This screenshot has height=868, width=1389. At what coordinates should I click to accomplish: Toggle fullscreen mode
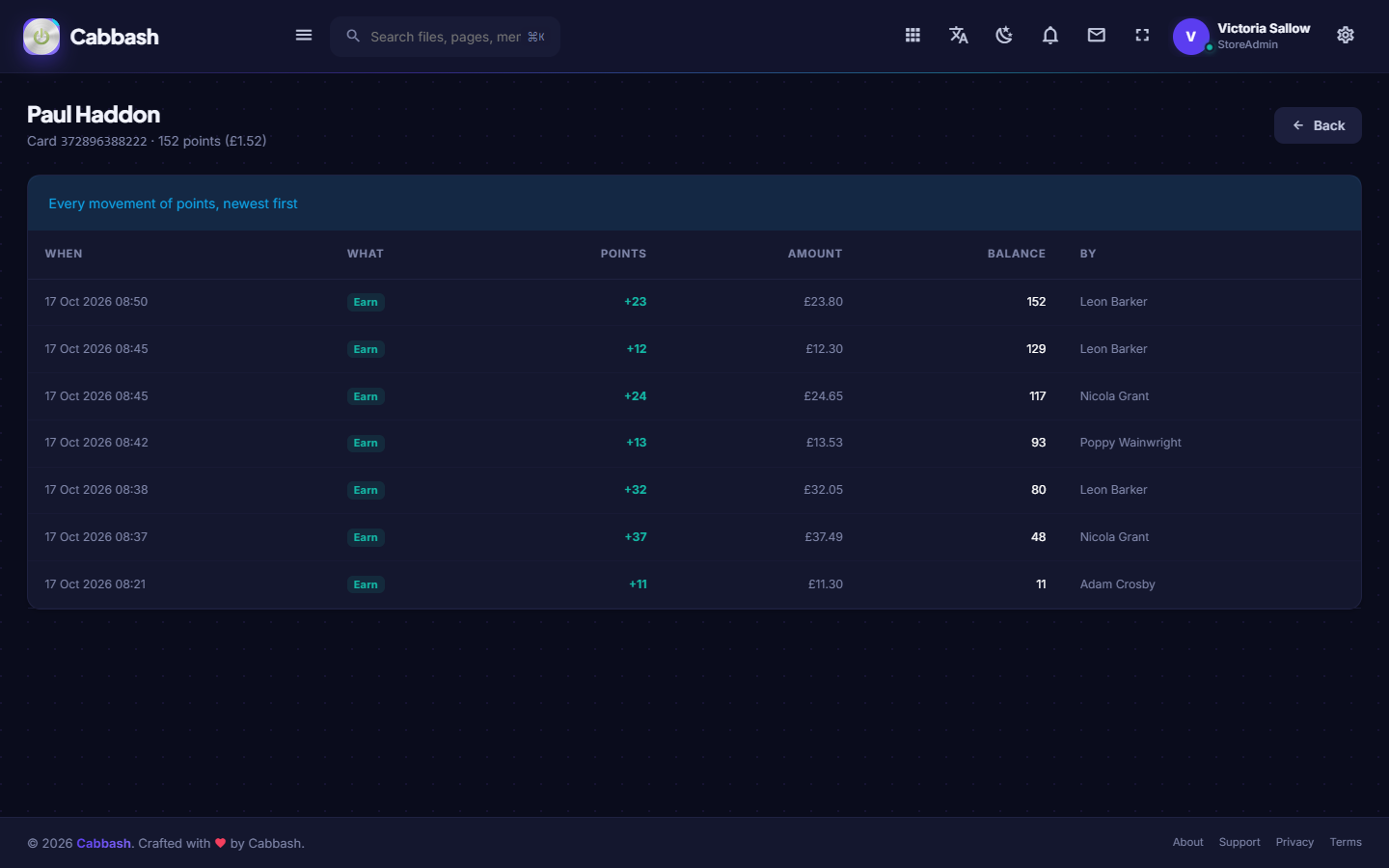[1142, 36]
